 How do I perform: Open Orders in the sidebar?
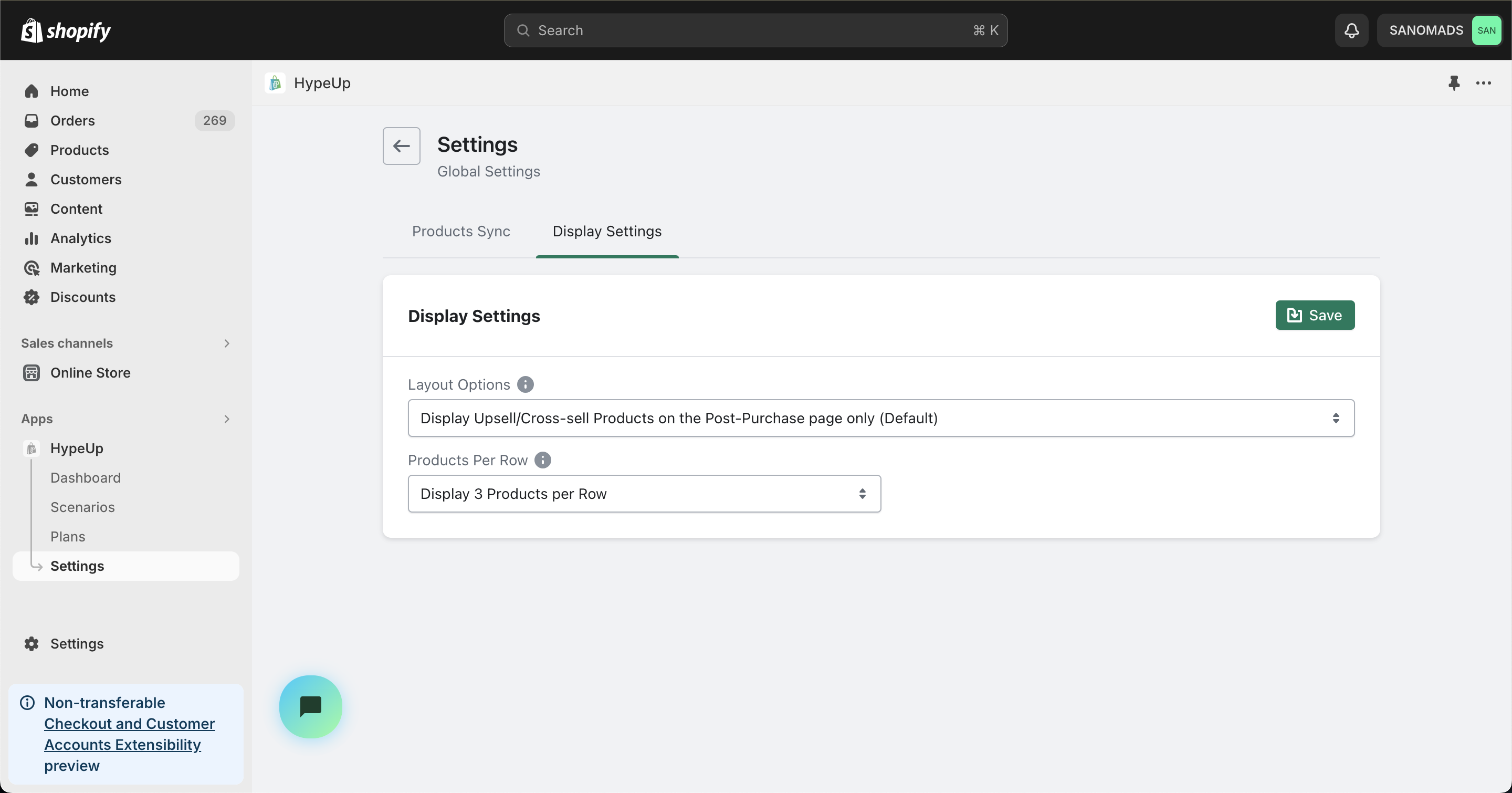click(x=72, y=120)
